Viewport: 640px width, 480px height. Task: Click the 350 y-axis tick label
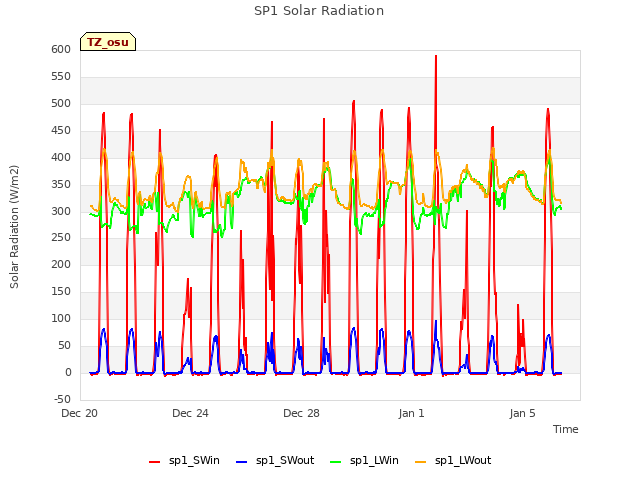(61, 184)
